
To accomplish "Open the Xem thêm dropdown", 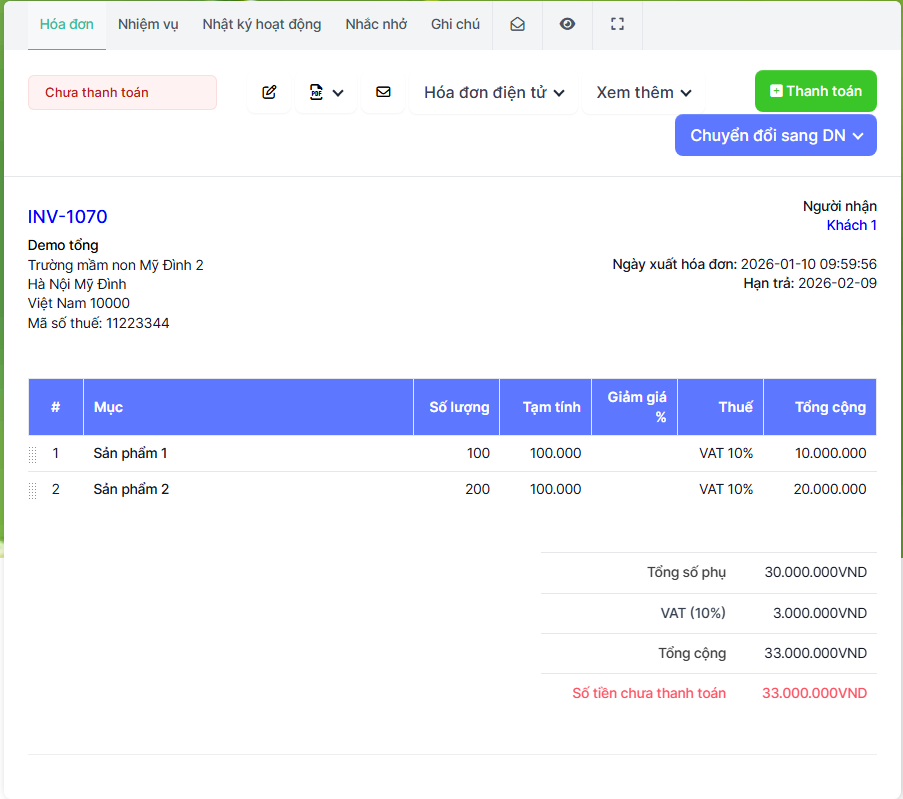I will click(x=644, y=92).
